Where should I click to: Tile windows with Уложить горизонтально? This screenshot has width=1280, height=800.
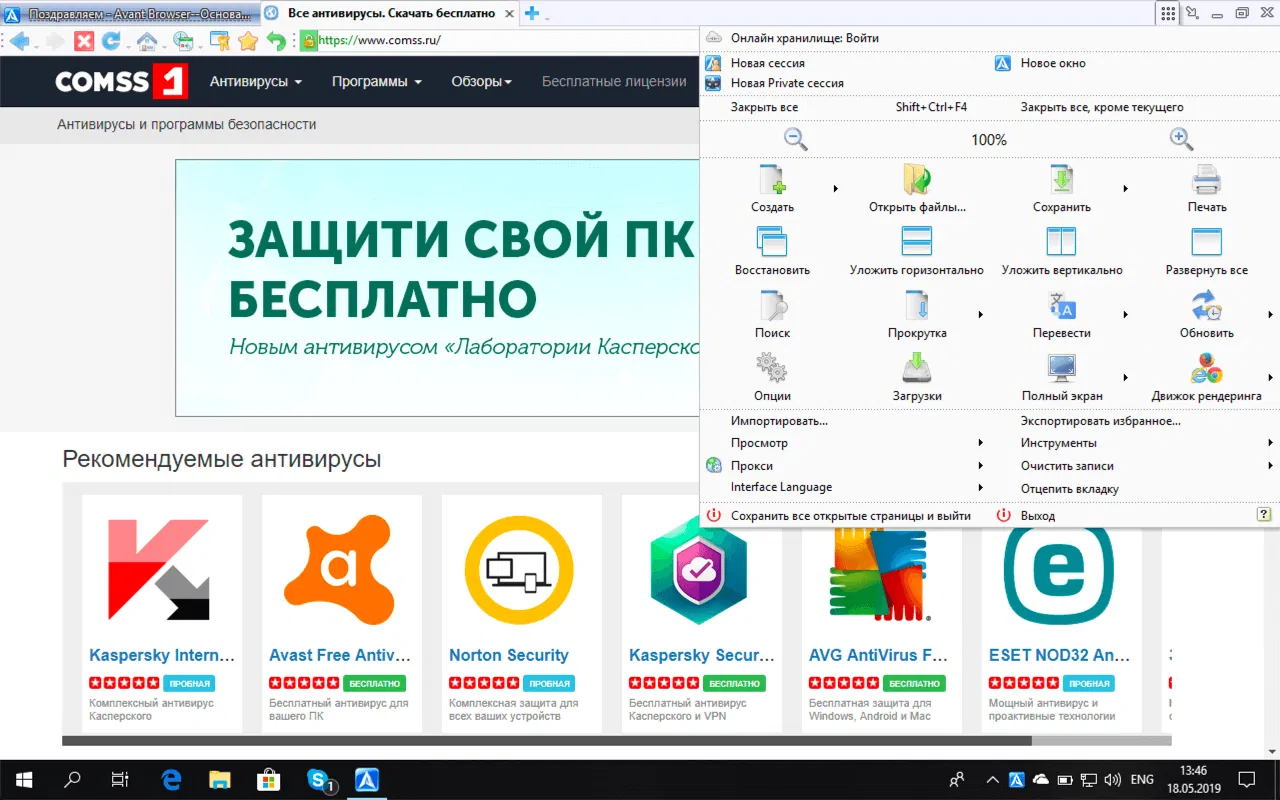[917, 242]
